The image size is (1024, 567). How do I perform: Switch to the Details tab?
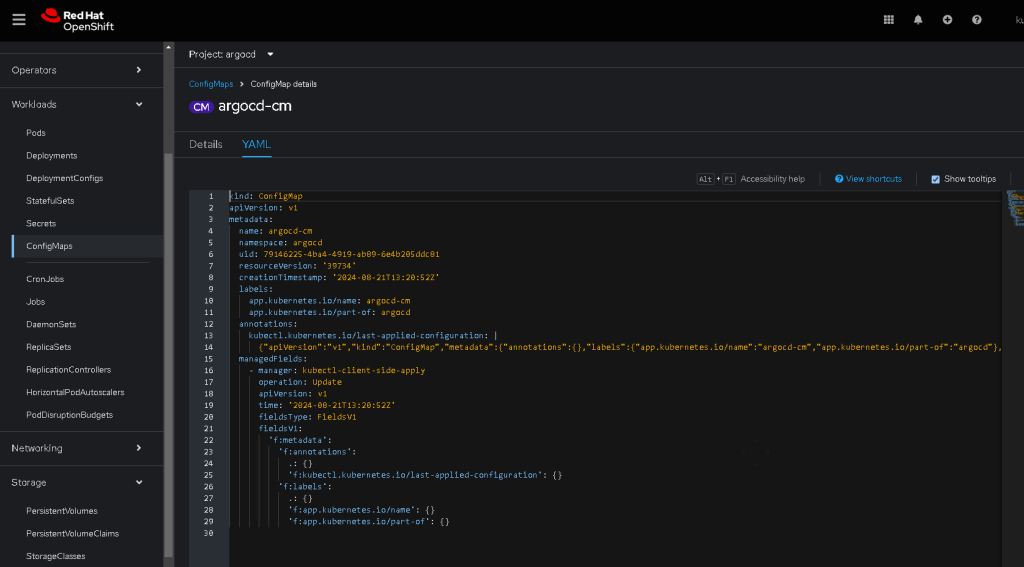(206, 144)
